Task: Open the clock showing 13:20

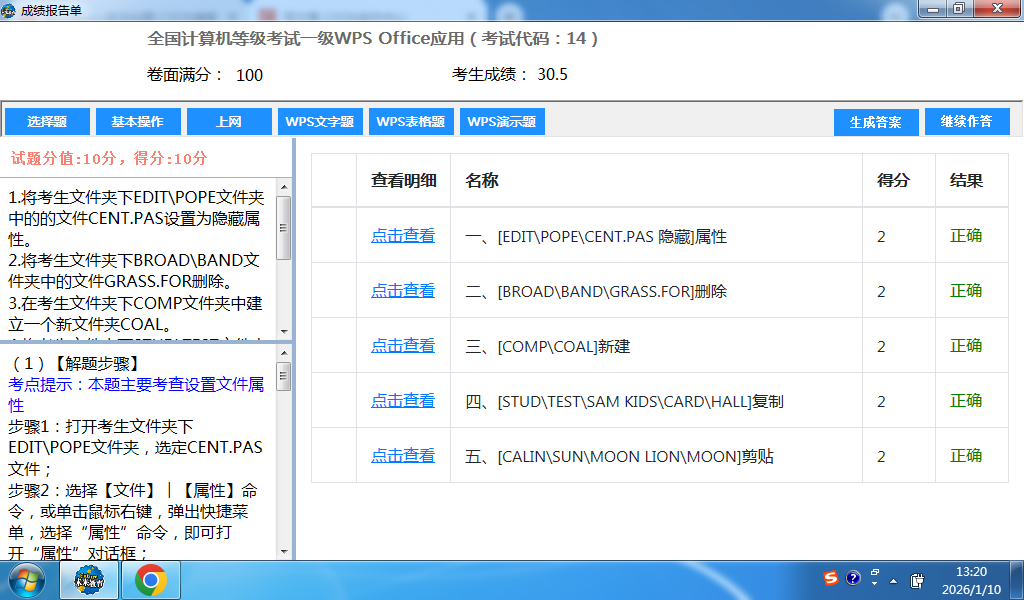Action: click(971, 580)
